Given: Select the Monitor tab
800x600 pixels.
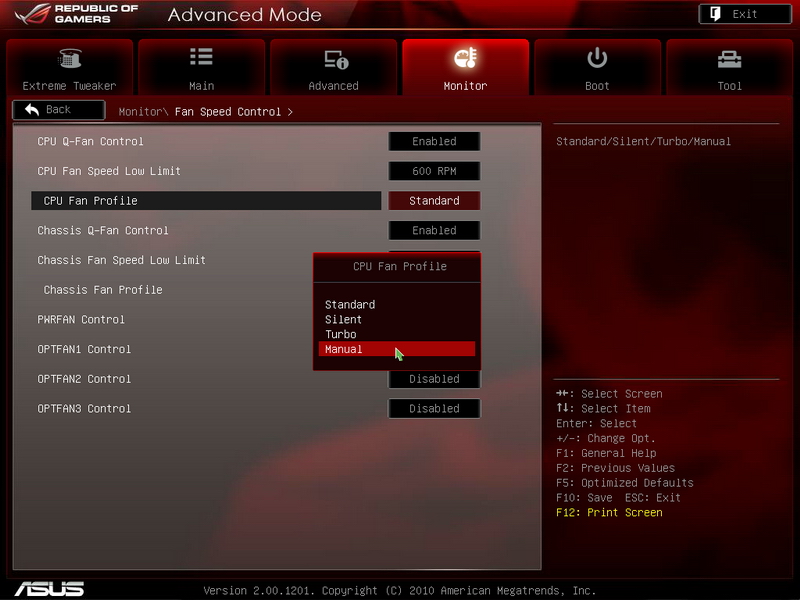Looking at the screenshot, I should point(465,67).
